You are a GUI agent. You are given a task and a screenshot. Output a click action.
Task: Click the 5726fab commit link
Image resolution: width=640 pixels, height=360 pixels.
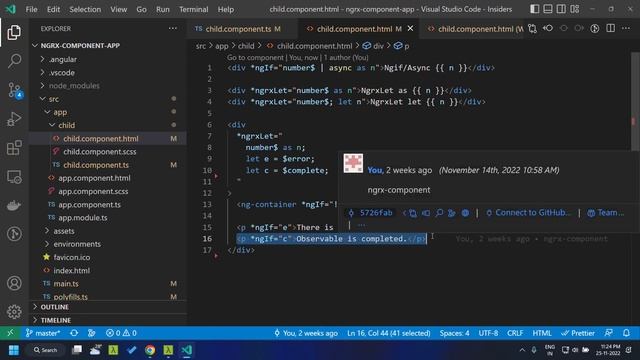[371, 213]
